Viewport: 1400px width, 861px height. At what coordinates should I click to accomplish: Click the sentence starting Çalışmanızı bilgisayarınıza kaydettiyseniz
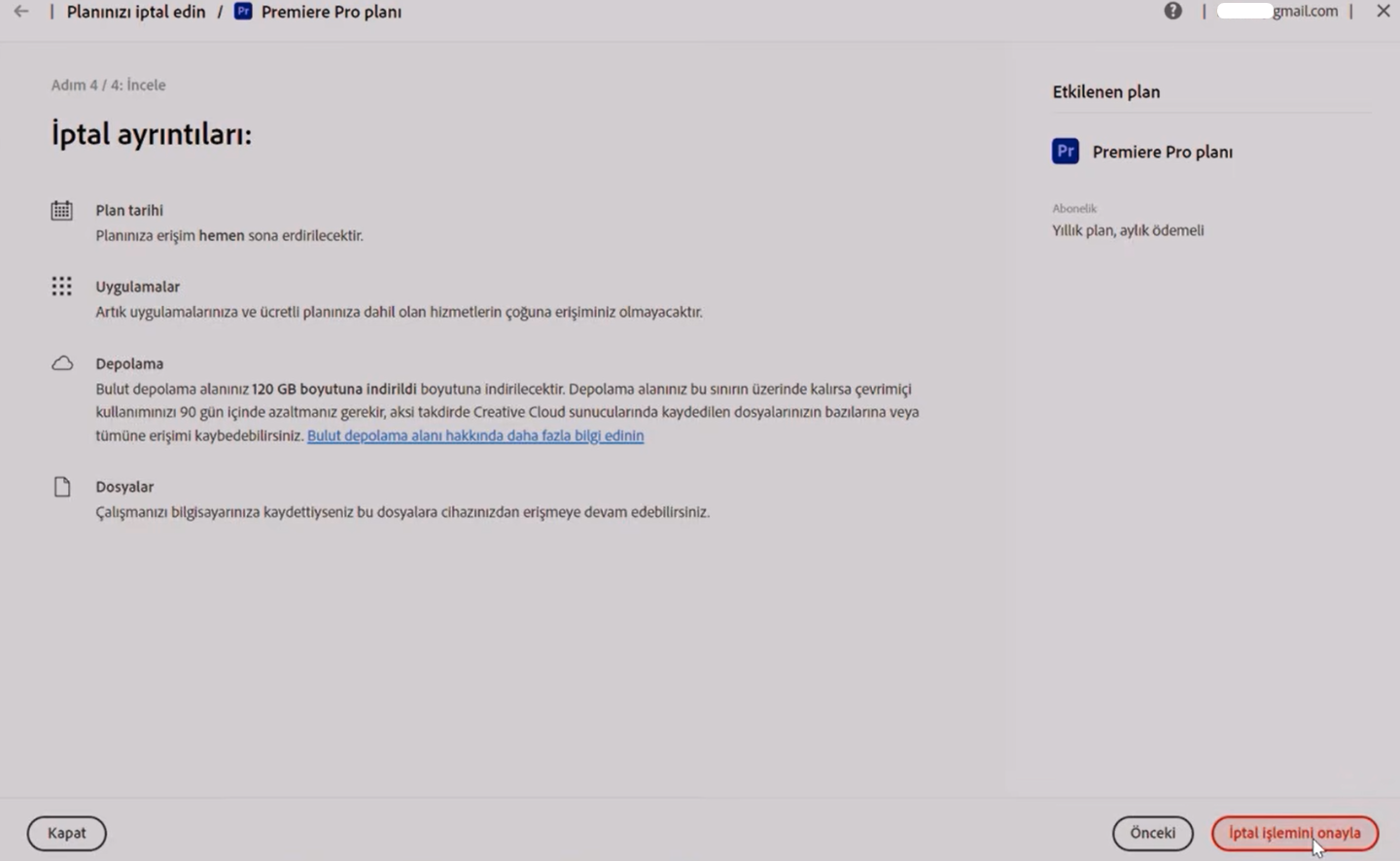[x=402, y=512]
